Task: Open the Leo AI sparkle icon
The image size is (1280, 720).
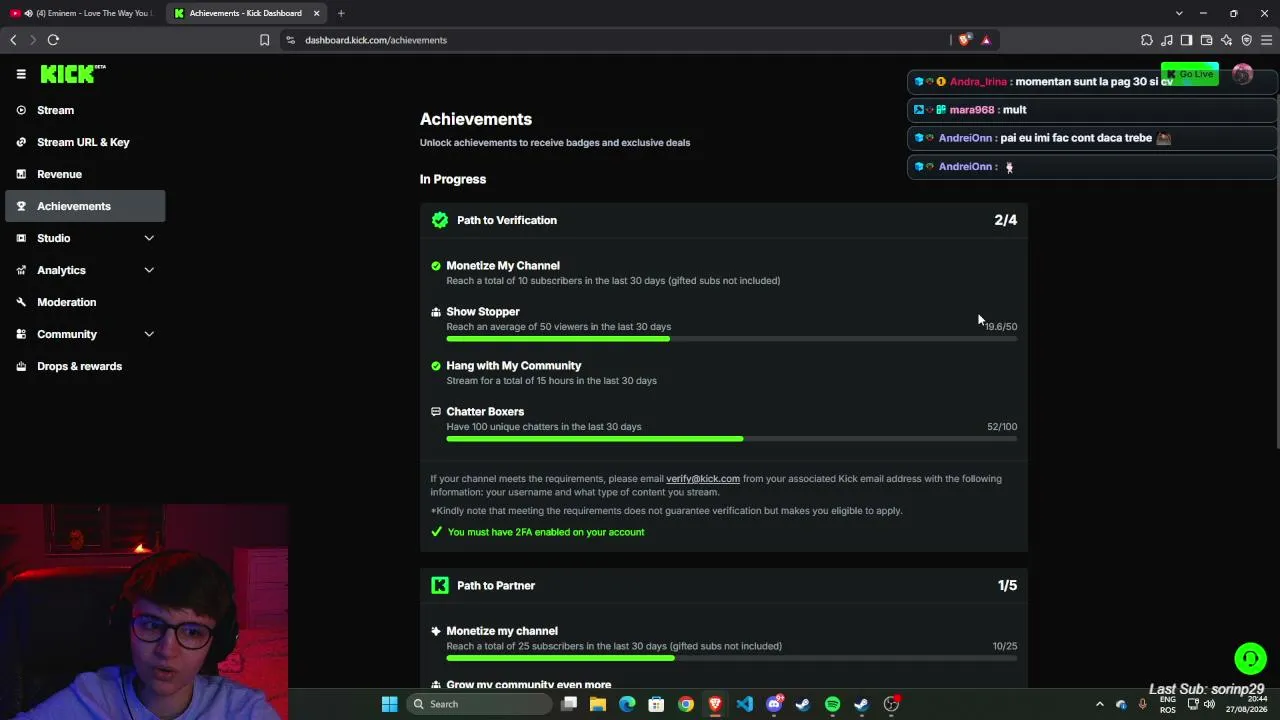Action: coord(1226,40)
